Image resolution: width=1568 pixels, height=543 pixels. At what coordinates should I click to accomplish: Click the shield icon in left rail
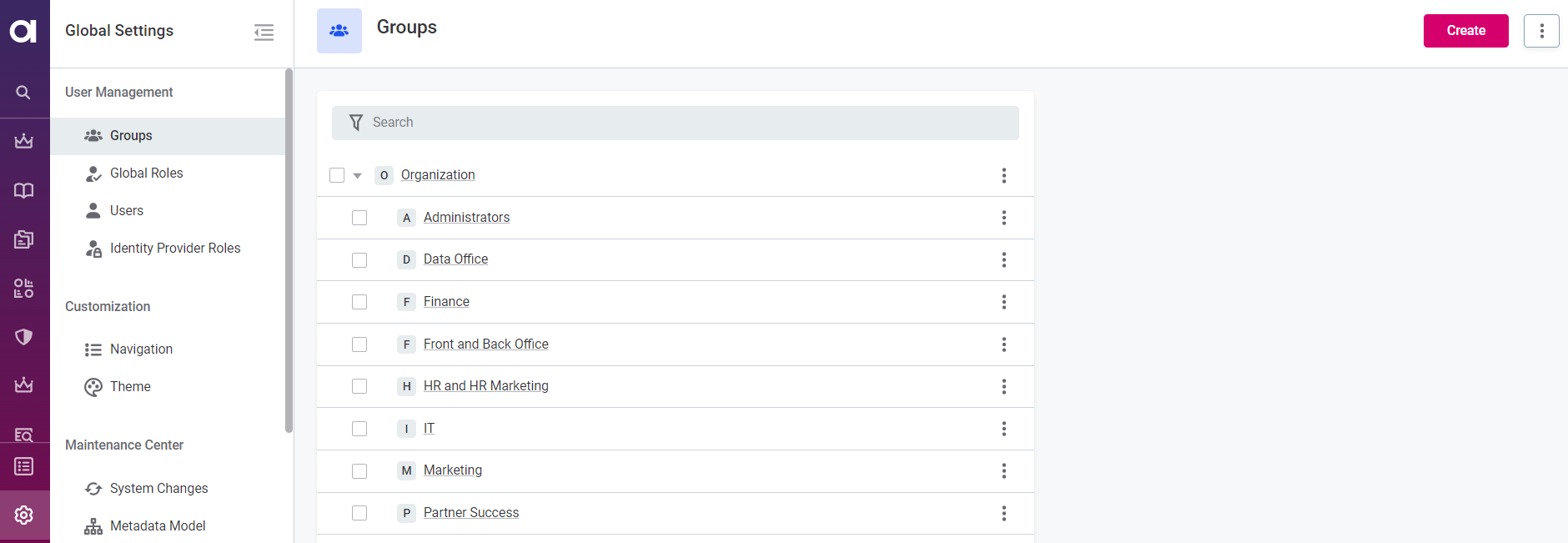click(23, 337)
